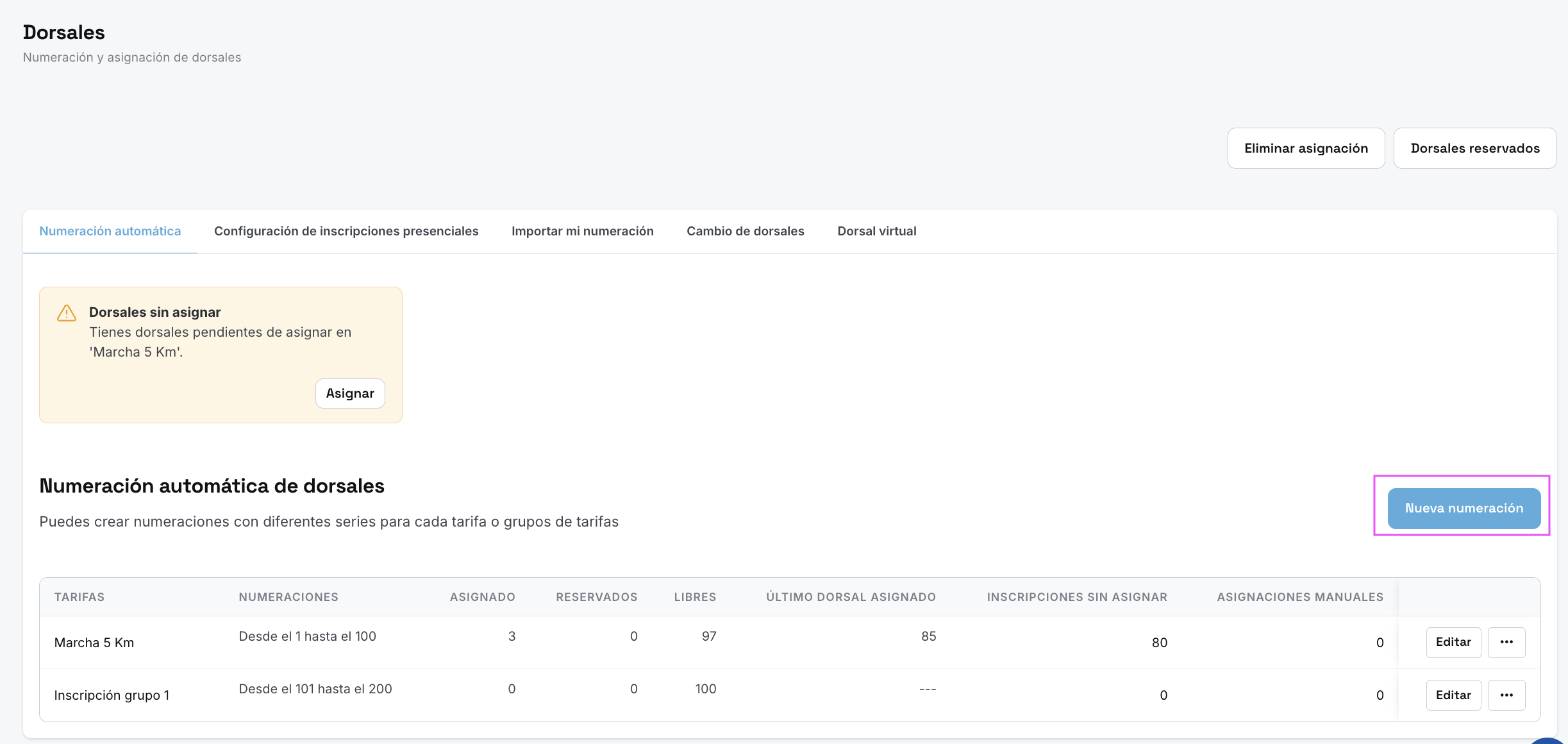Edit the Marcha 5 Km numbering
This screenshot has width=1568, height=744.
click(1453, 642)
